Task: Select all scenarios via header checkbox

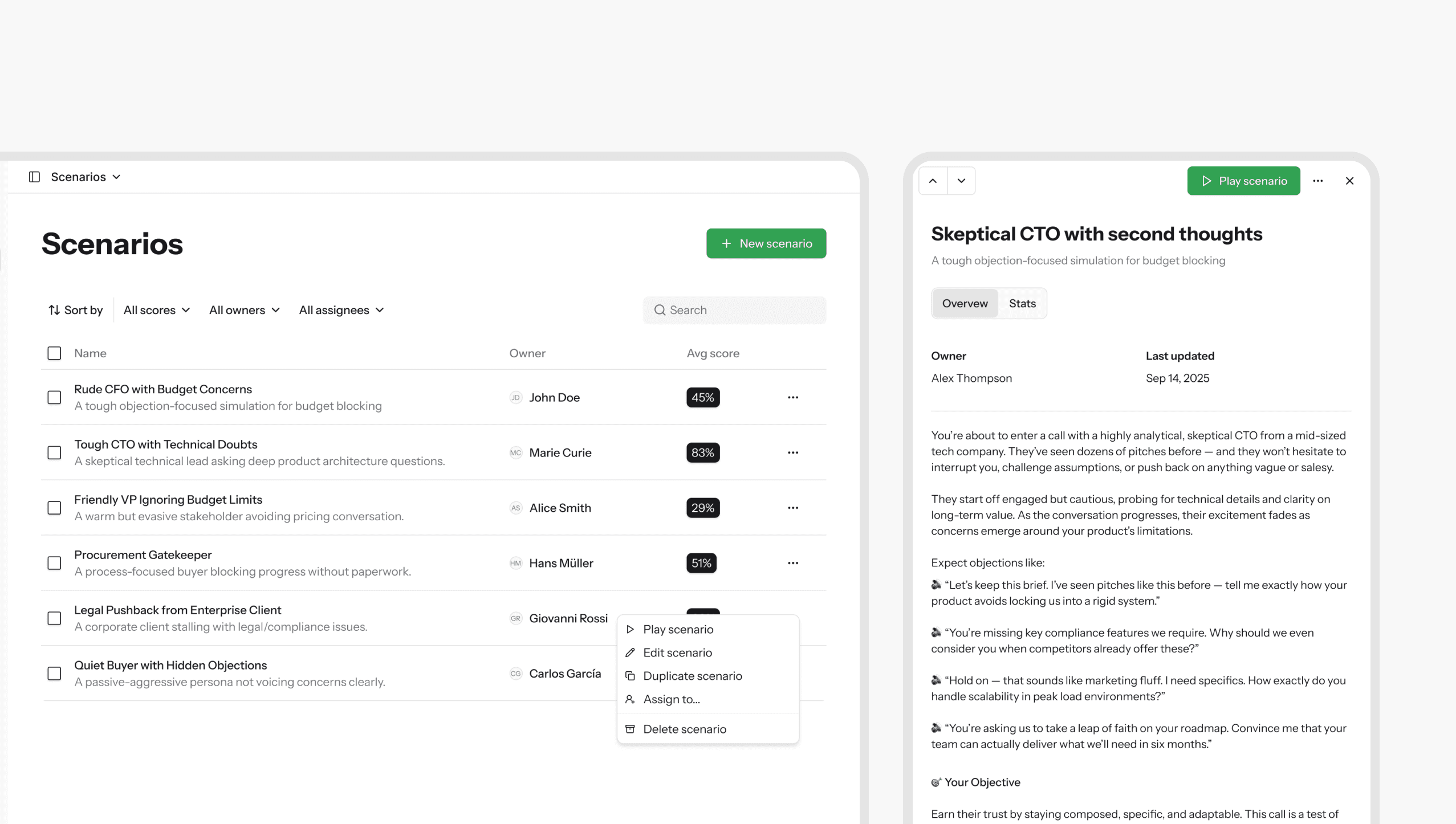Action: 54,353
